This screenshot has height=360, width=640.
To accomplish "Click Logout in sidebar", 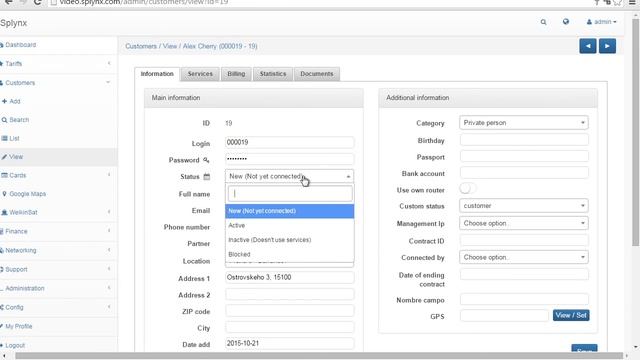I will [58, 345].
